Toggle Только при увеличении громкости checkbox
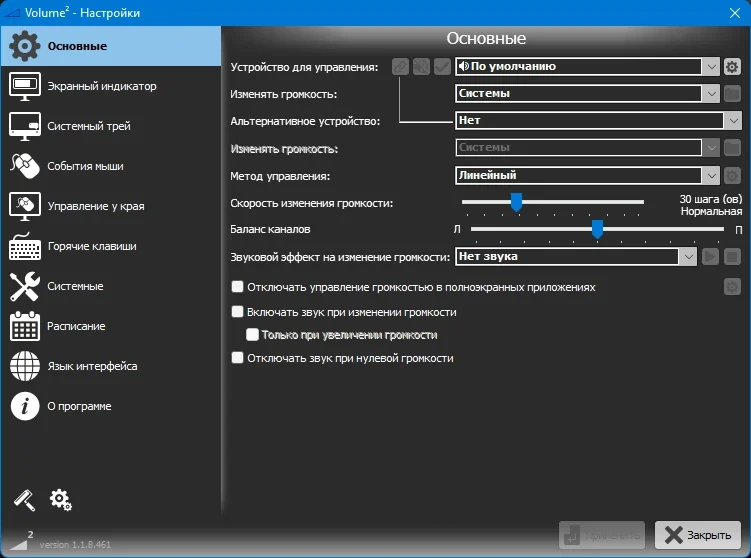This screenshot has width=751, height=558. tap(252, 334)
